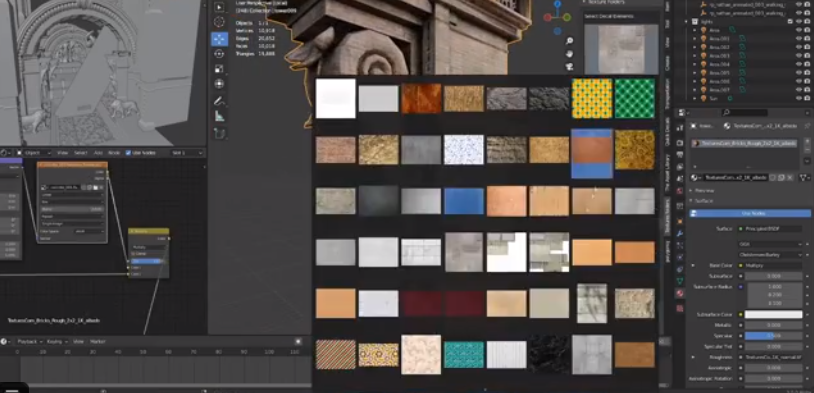Adjust the blue Specular slider
The width and height of the screenshot is (814, 393).
pyautogui.click(x=774, y=336)
